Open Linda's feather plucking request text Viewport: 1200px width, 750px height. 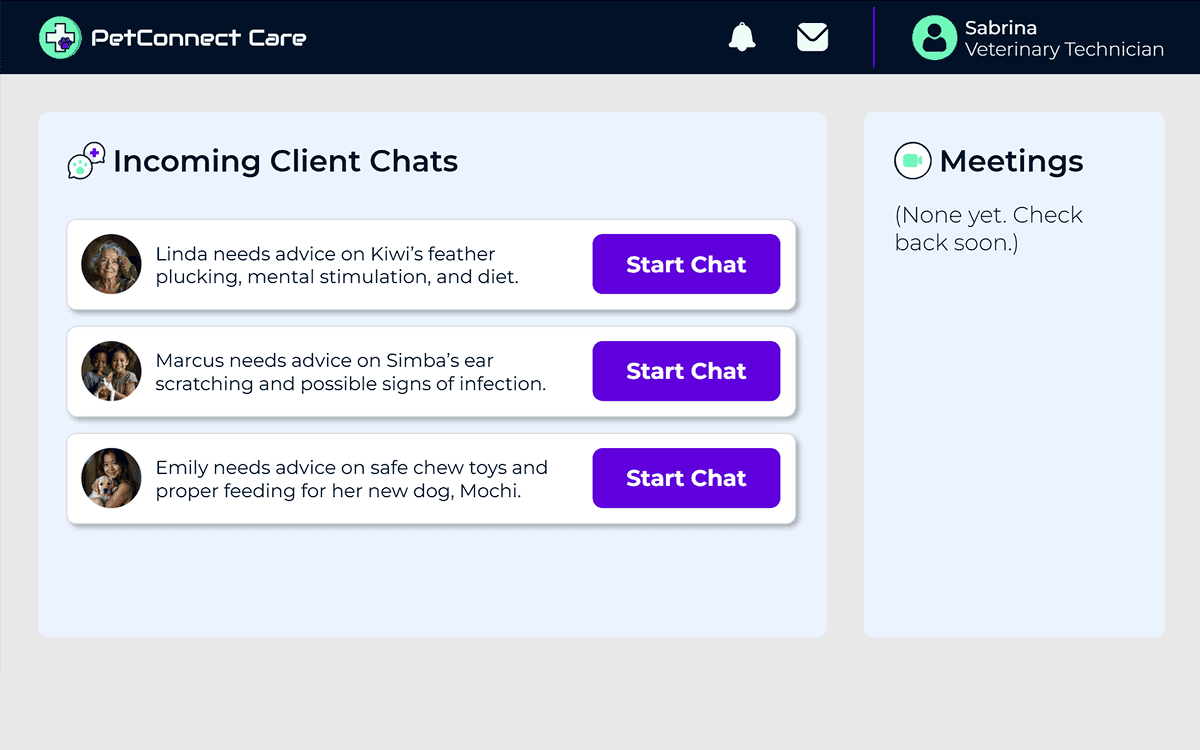coord(337,265)
